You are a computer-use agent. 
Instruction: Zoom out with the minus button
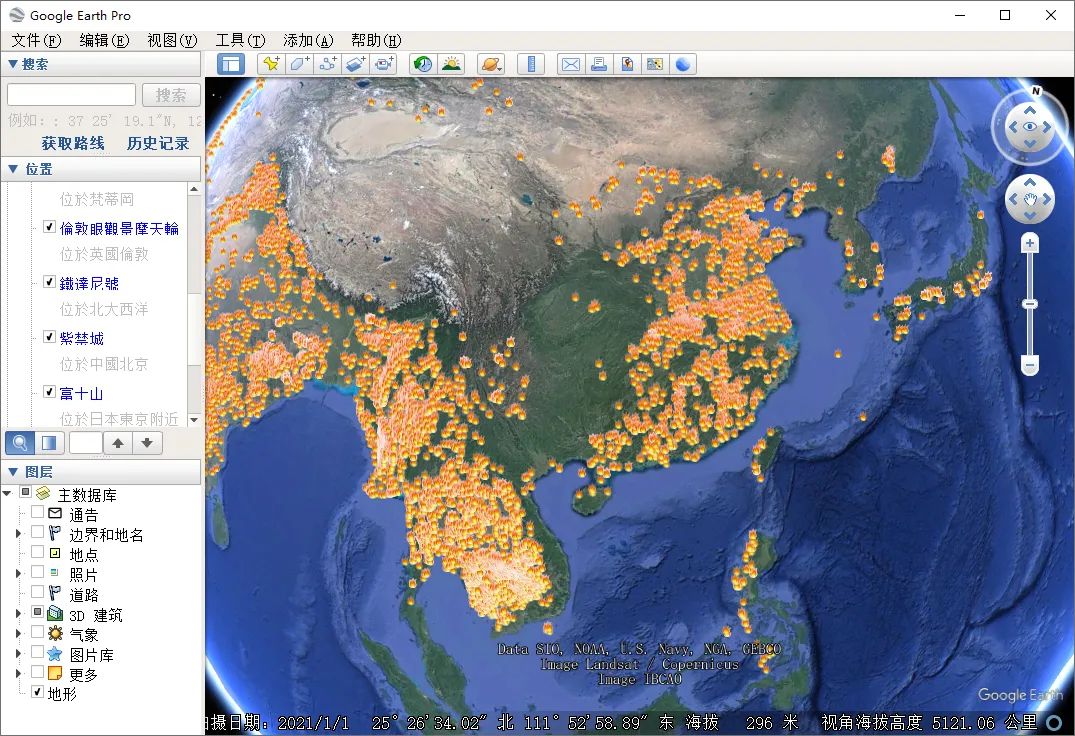click(1030, 365)
